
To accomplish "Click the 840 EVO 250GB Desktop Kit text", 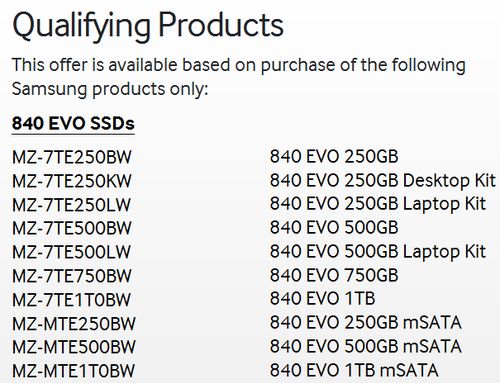I will coord(383,181).
